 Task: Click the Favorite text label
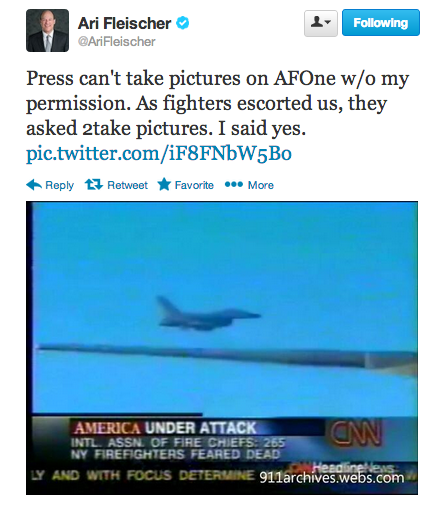click(x=194, y=185)
